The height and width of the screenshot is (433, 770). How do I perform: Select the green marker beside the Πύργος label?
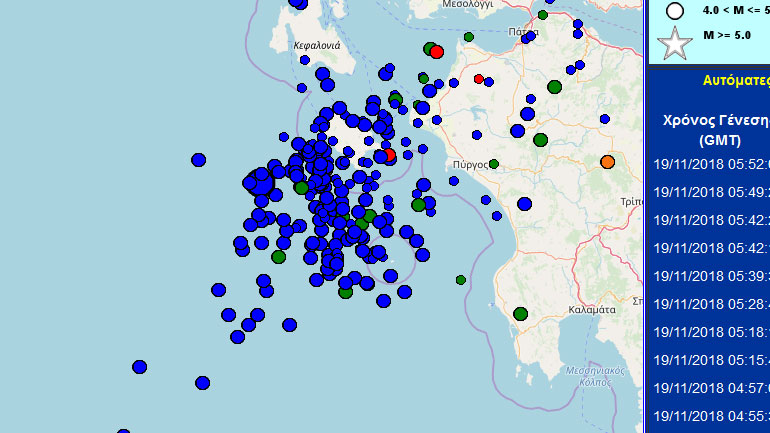click(493, 164)
